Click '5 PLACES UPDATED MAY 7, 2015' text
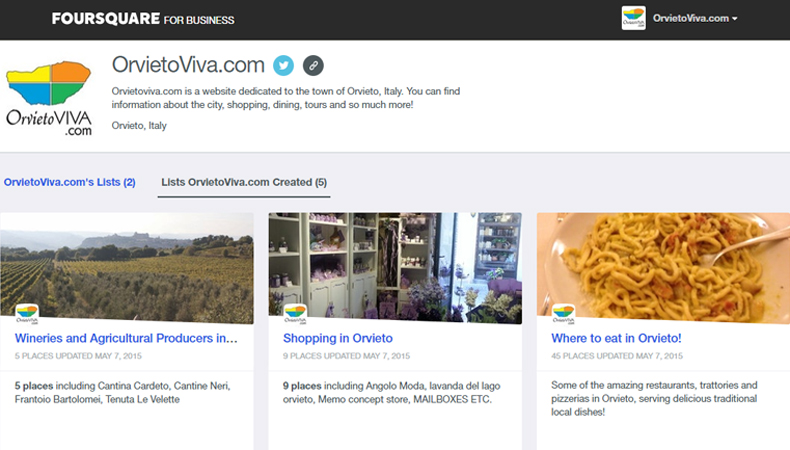The width and height of the screenshot is (790, 450). (78, 356)
